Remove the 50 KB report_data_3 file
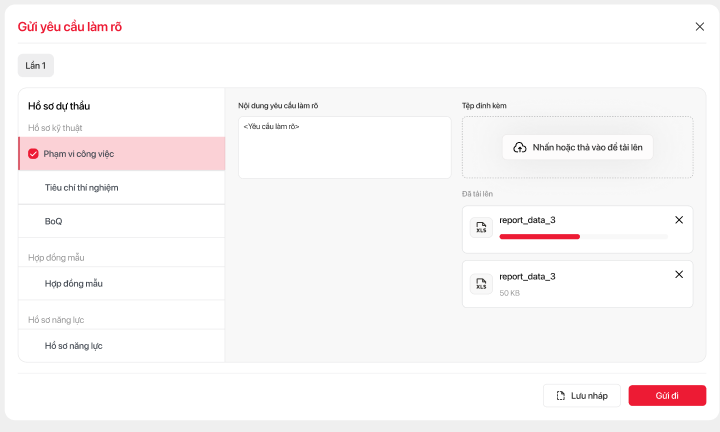Image resolution: width=720 pixels, height=432 pixels. pyautogui.click(x=679, y=274)
